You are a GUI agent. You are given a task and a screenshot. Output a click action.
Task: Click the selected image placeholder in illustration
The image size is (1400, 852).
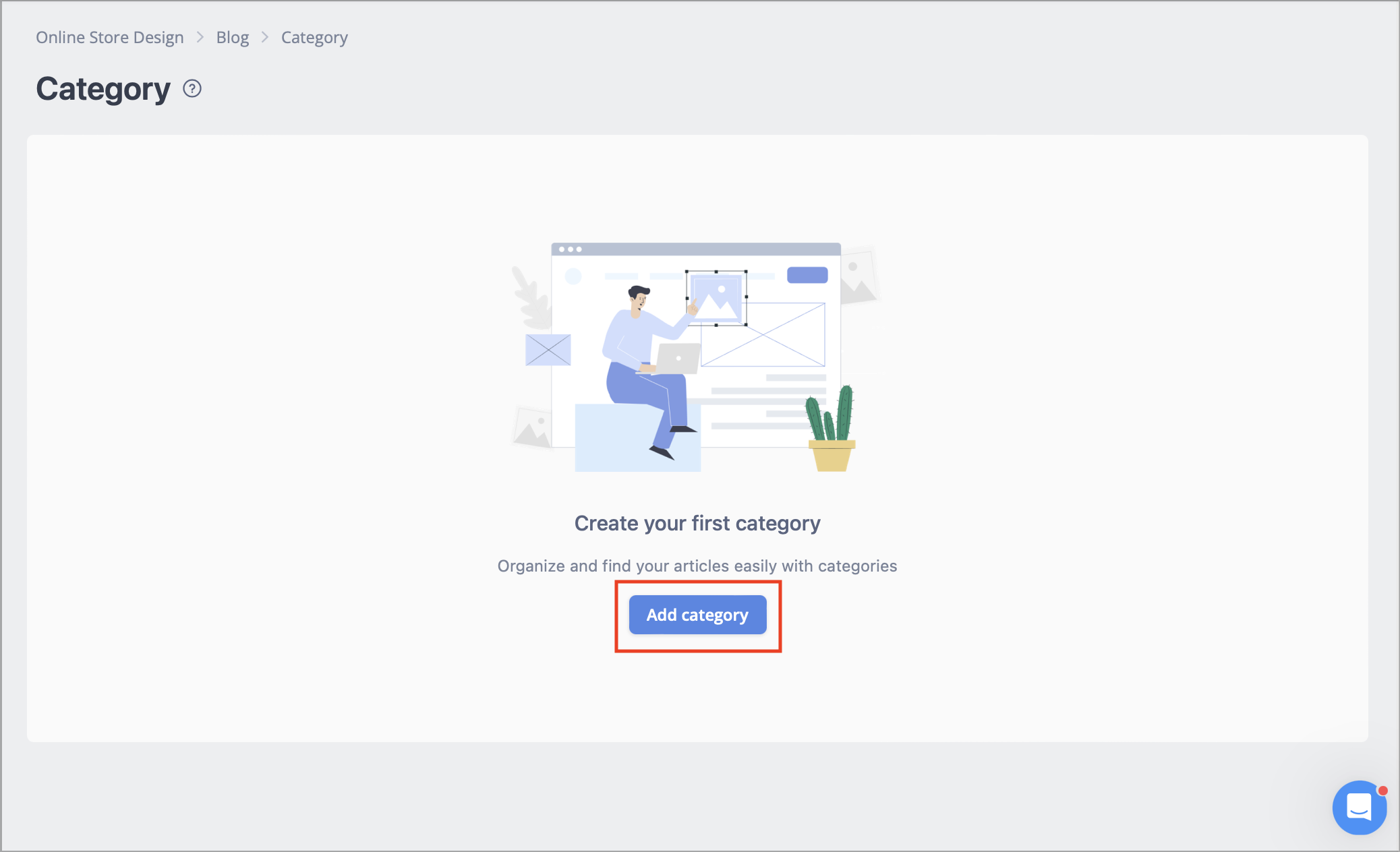(716, 298)
